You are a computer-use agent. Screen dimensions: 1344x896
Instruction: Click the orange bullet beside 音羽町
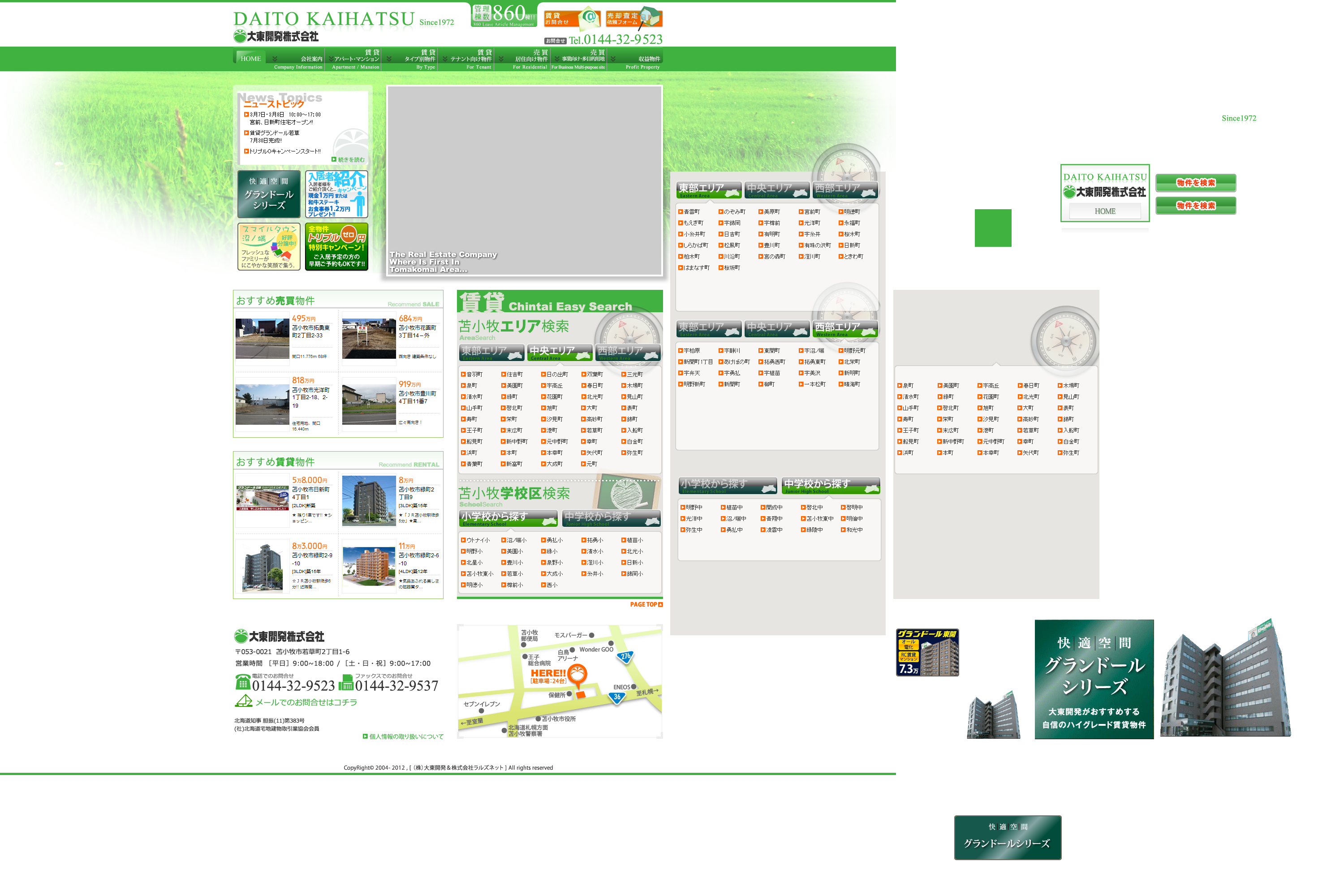(x=463, y=374)
